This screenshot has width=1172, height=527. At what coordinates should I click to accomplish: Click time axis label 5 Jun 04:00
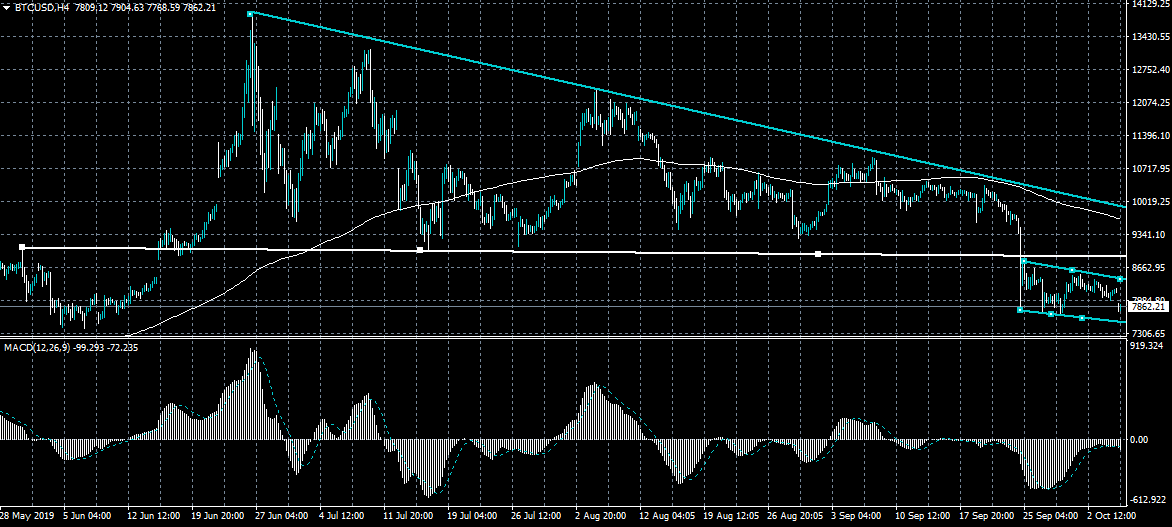tap(88, 516)
